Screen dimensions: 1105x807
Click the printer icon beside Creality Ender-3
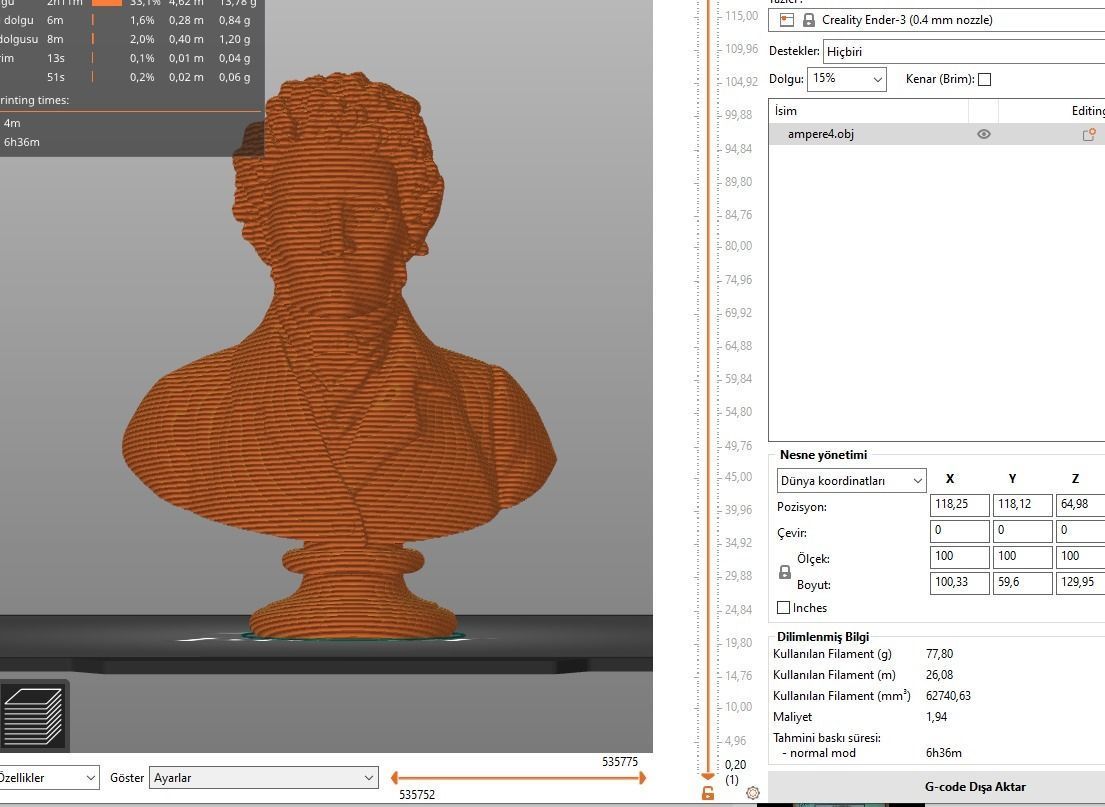pos(786,20)
